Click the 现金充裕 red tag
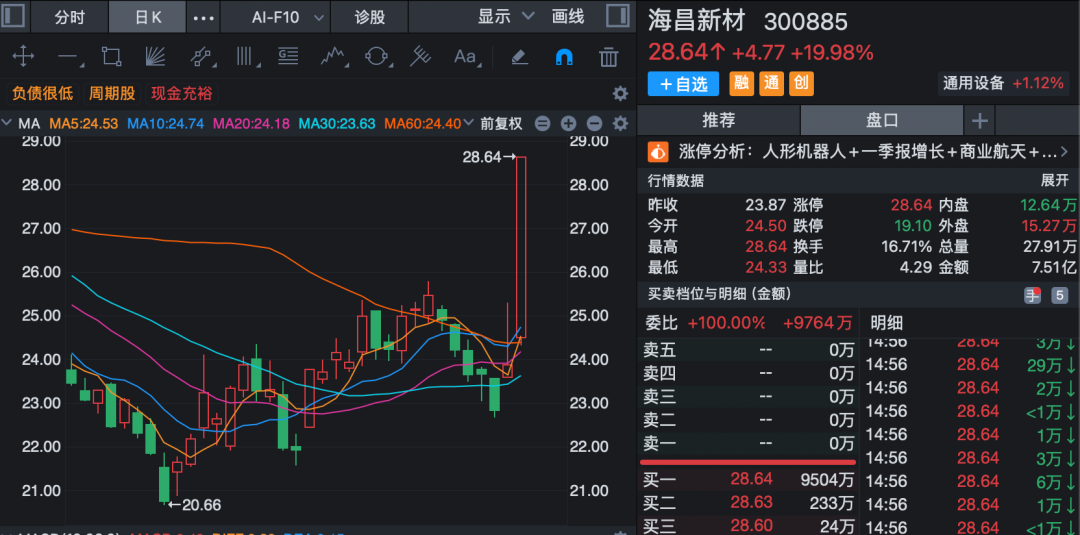1080x535 pixels. pos(181,93)
